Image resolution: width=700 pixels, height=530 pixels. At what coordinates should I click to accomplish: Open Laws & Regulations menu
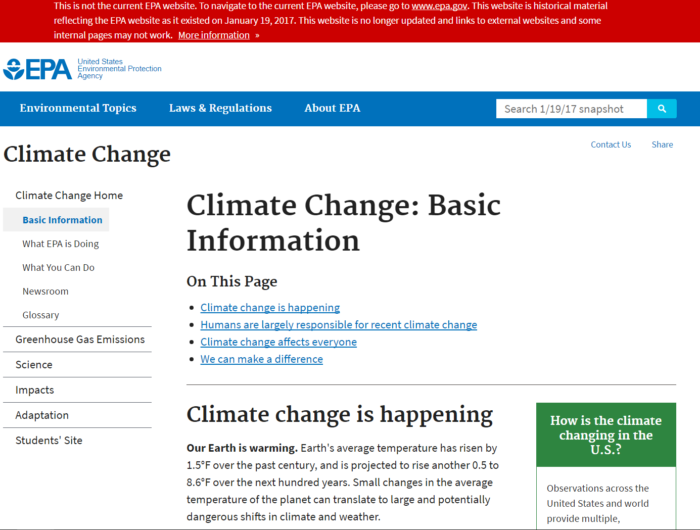click(x=220, y=108)
